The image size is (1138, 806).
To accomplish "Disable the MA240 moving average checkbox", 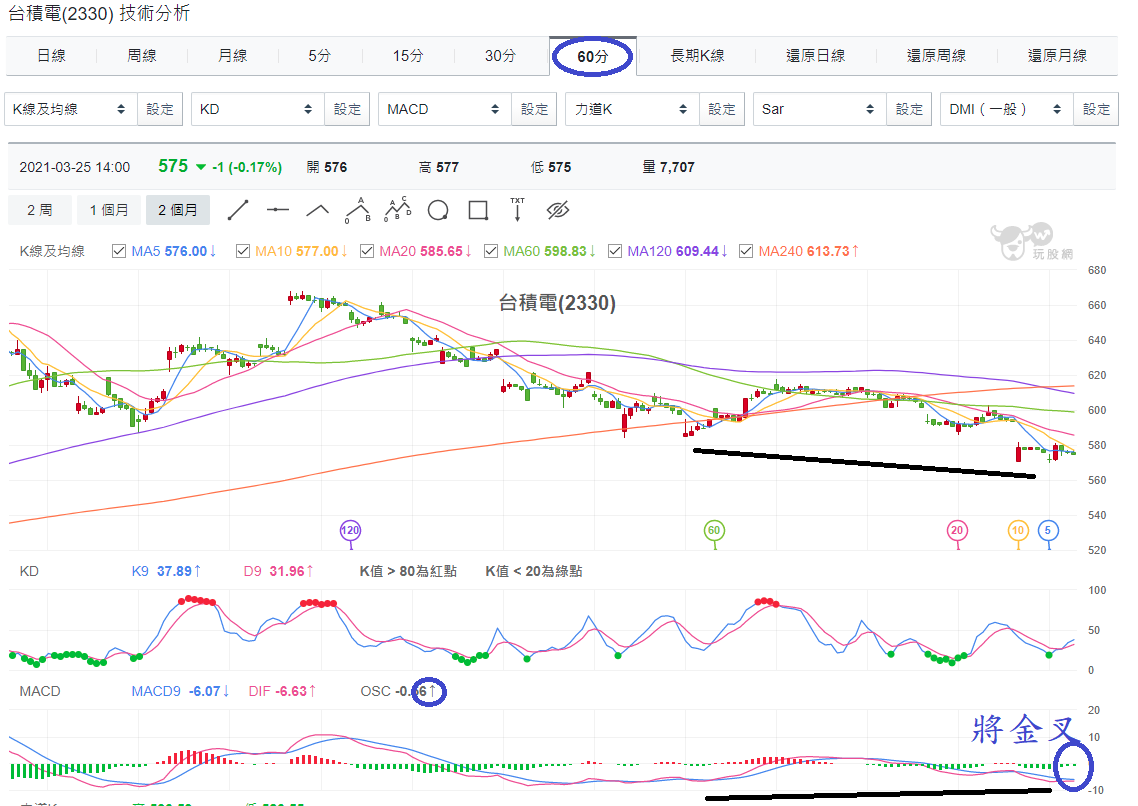I will (x=746, y=251).
